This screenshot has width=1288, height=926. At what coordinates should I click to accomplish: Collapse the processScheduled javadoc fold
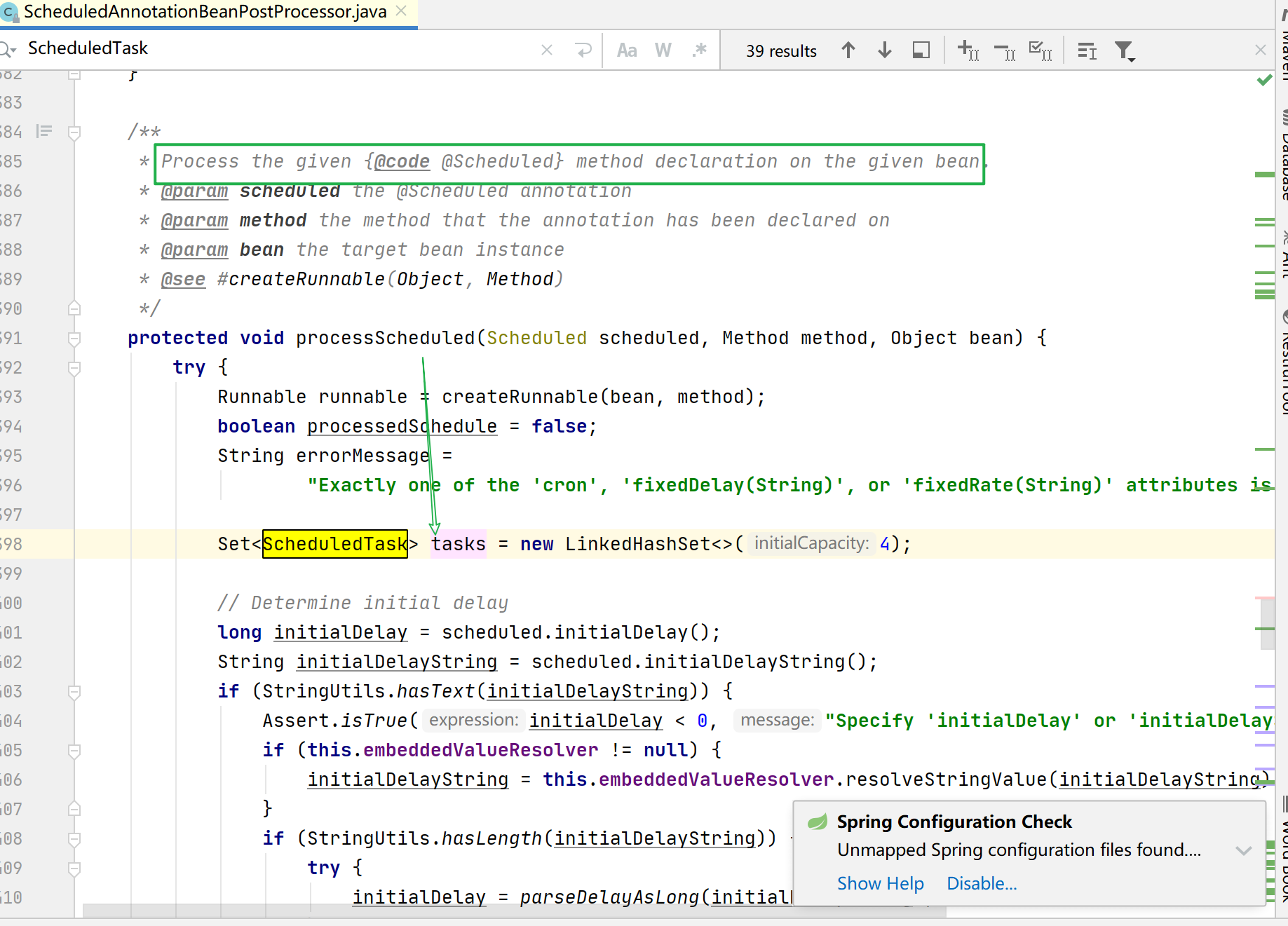73,132
